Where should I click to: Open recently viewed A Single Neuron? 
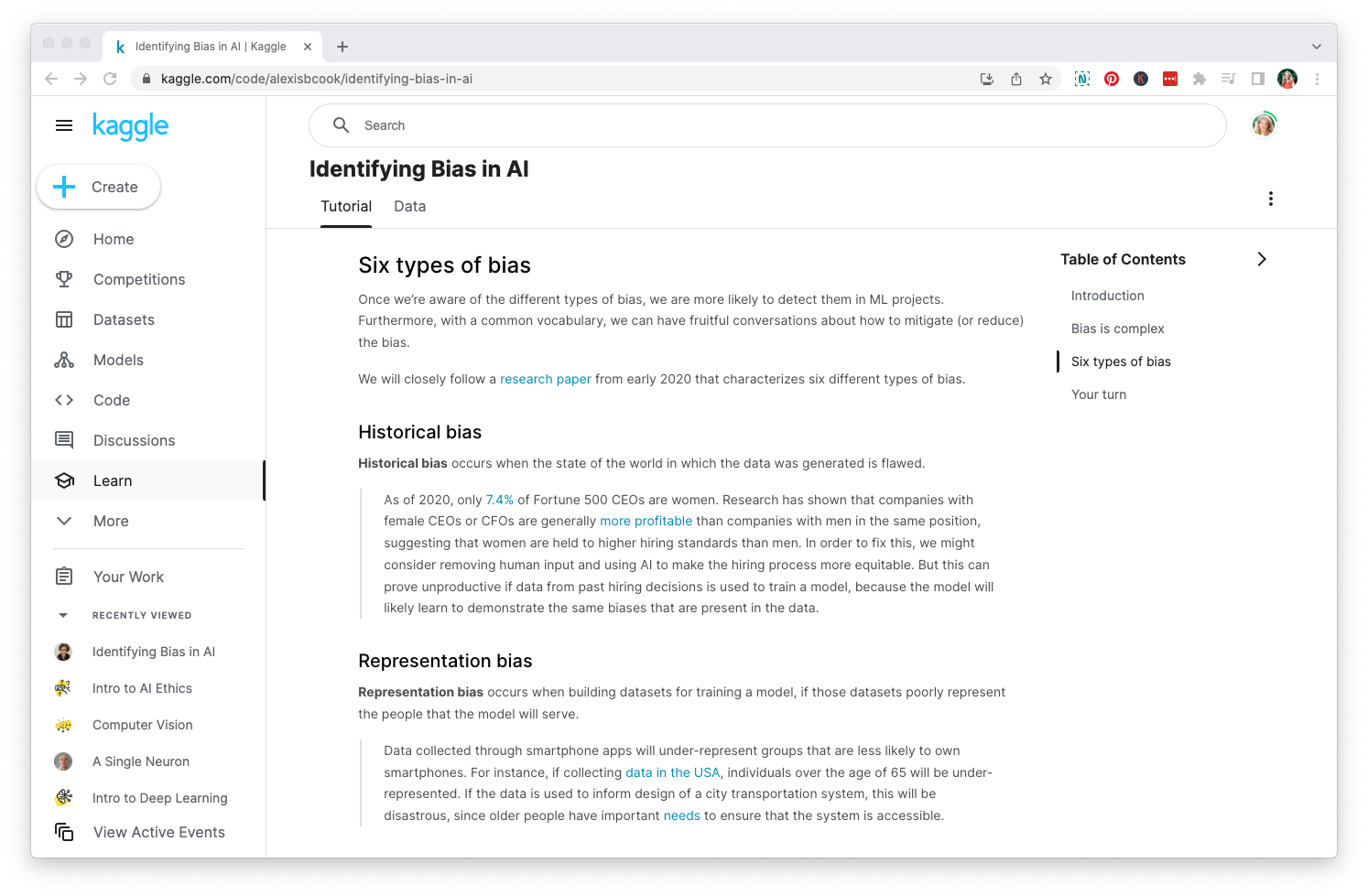coord(141,761)
